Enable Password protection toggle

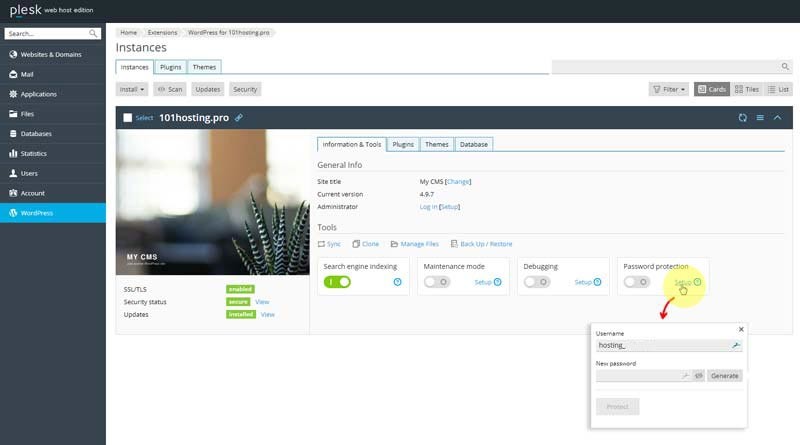tap(637, 282)
